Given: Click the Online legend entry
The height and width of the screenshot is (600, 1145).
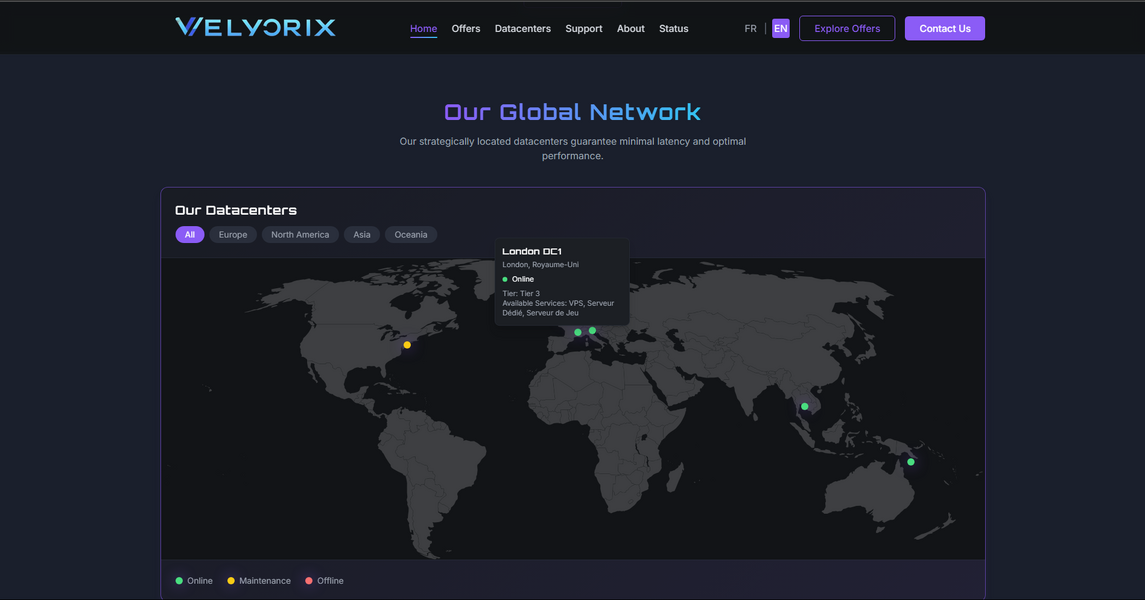Looking at the screenshot, I should coord(194,581).
